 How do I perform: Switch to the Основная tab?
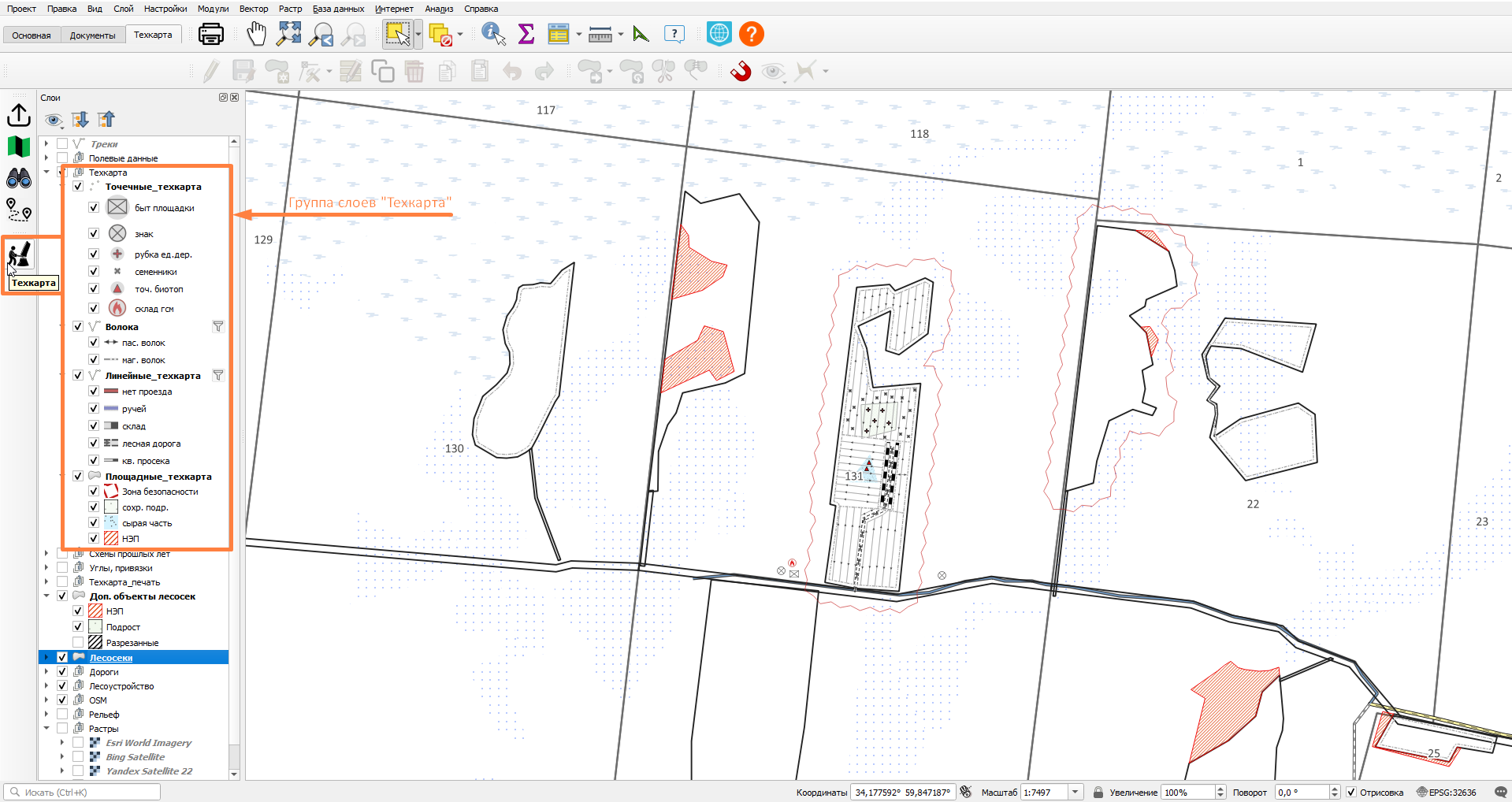click(x=32, y=35)
